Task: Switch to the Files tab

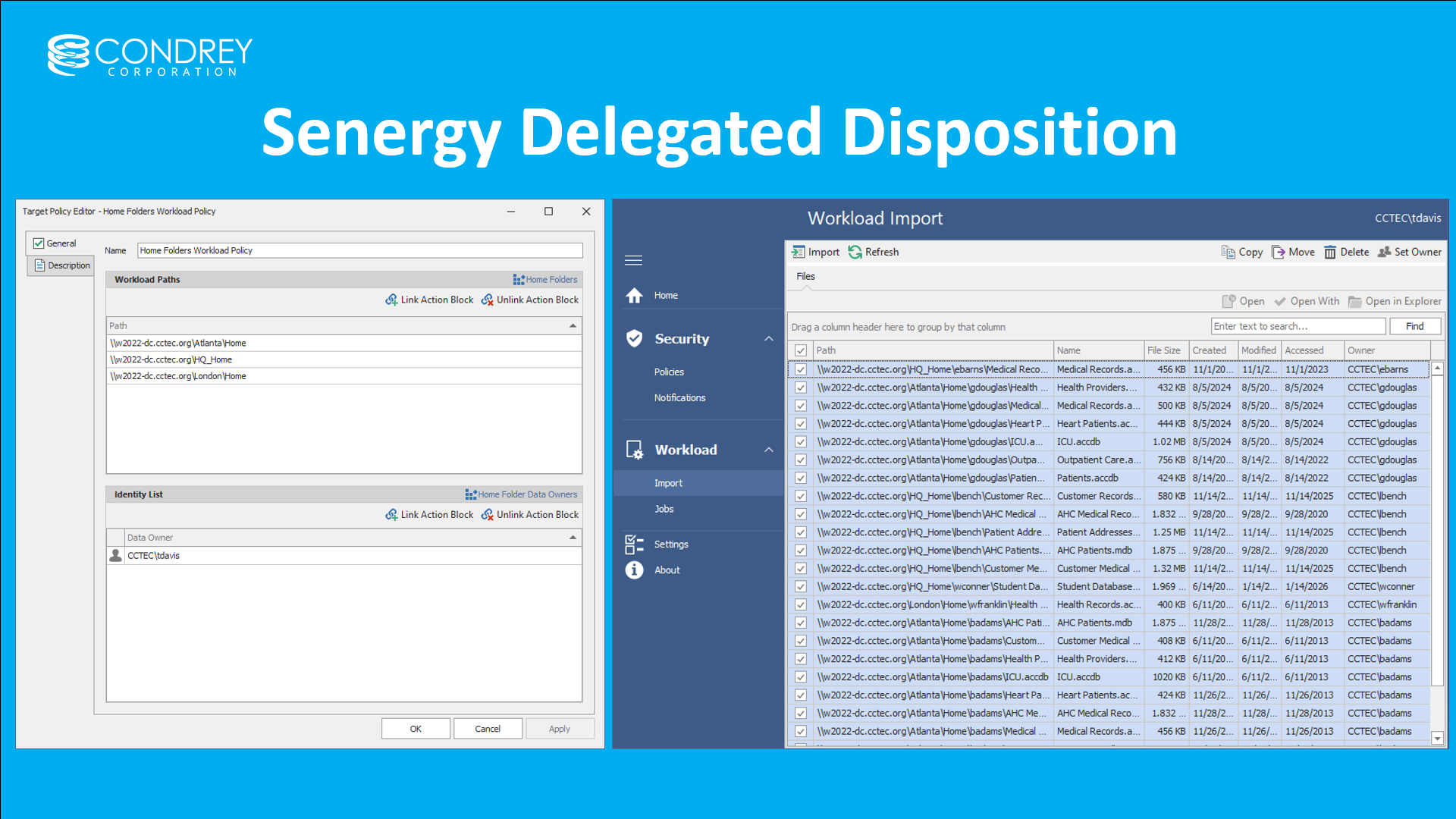Action: coord(805,276)
